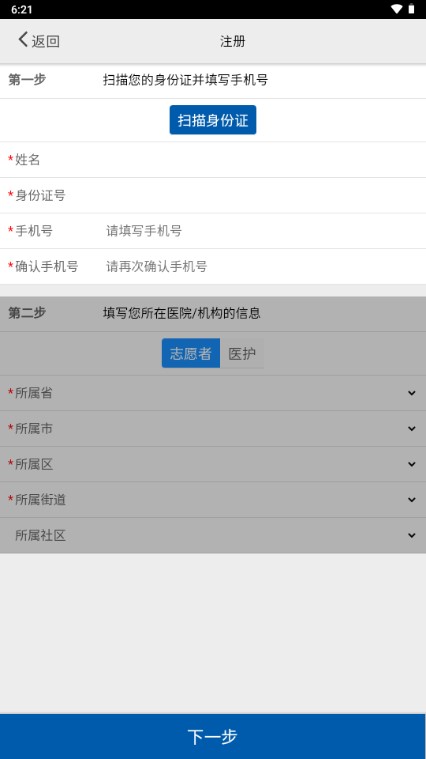Image resolution: width=426 pixels, height=759 pixels.
Task: Click the 请填写手机号 phone input
Action: coord(261,231)
